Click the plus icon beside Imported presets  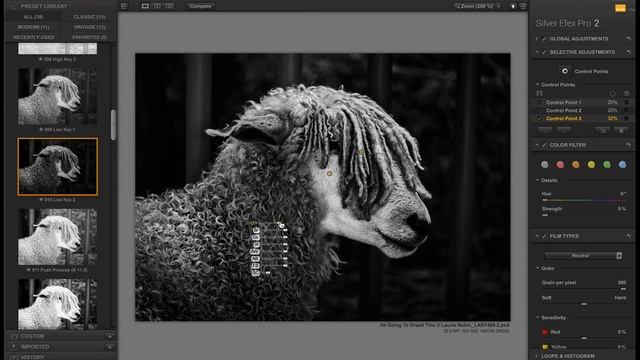click(x=109, y=347)
